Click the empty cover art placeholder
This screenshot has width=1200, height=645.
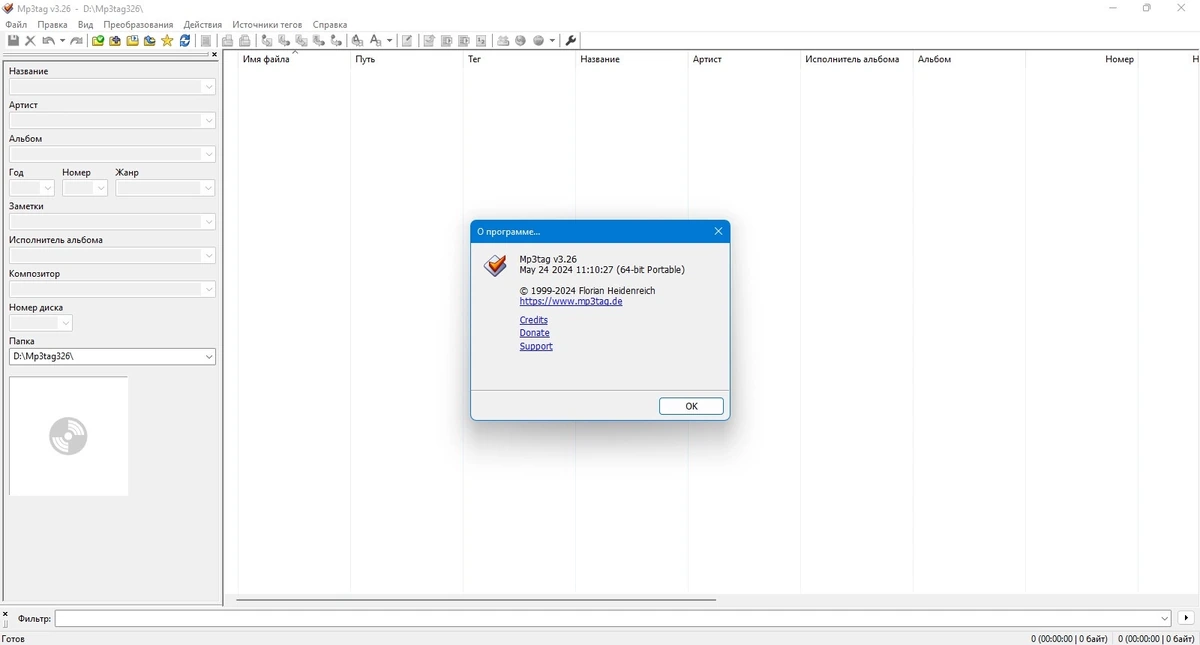(68, 436)
